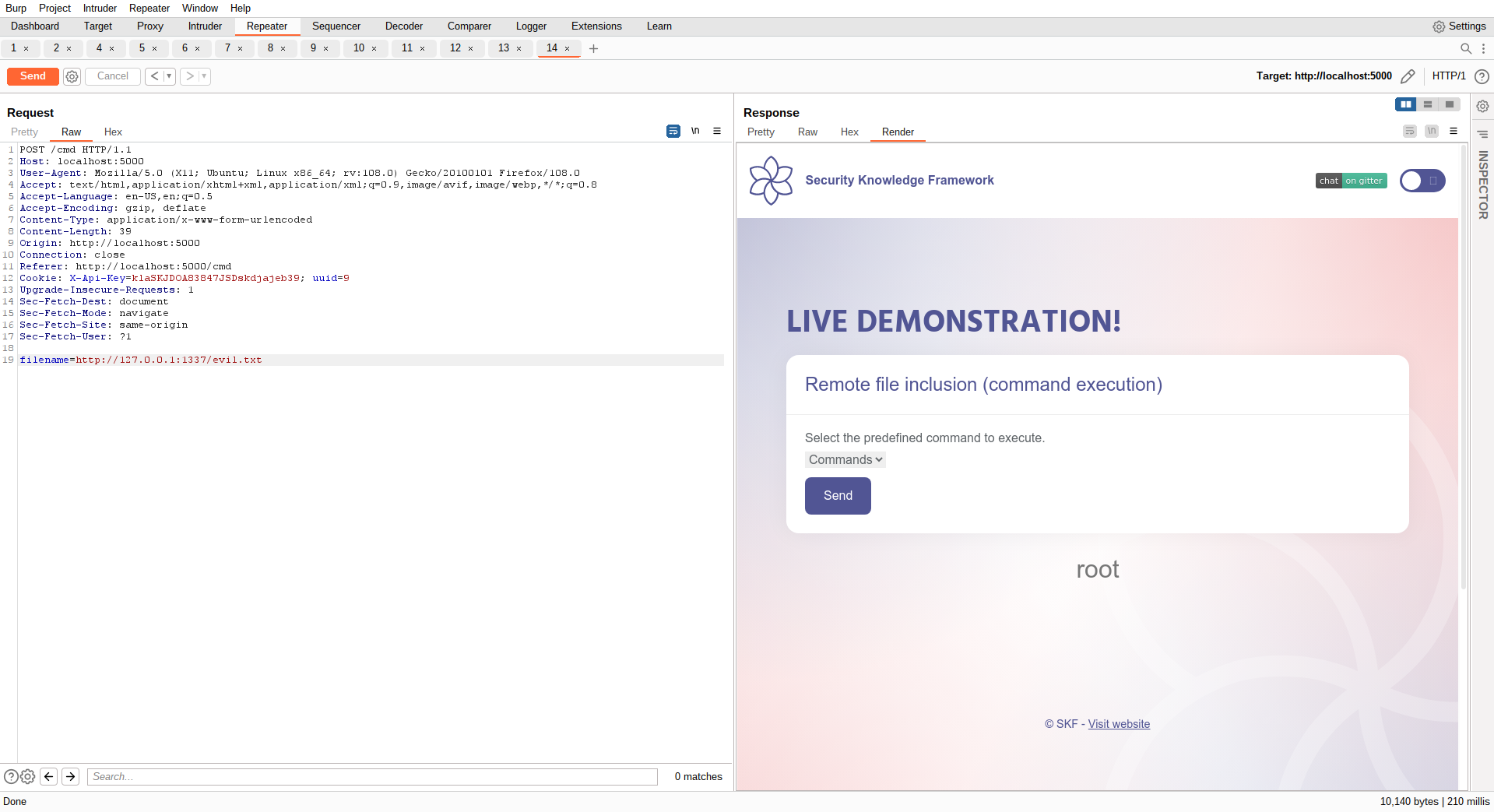
Task: Click the search magnifier above the request
Action: coord(1466,48)
